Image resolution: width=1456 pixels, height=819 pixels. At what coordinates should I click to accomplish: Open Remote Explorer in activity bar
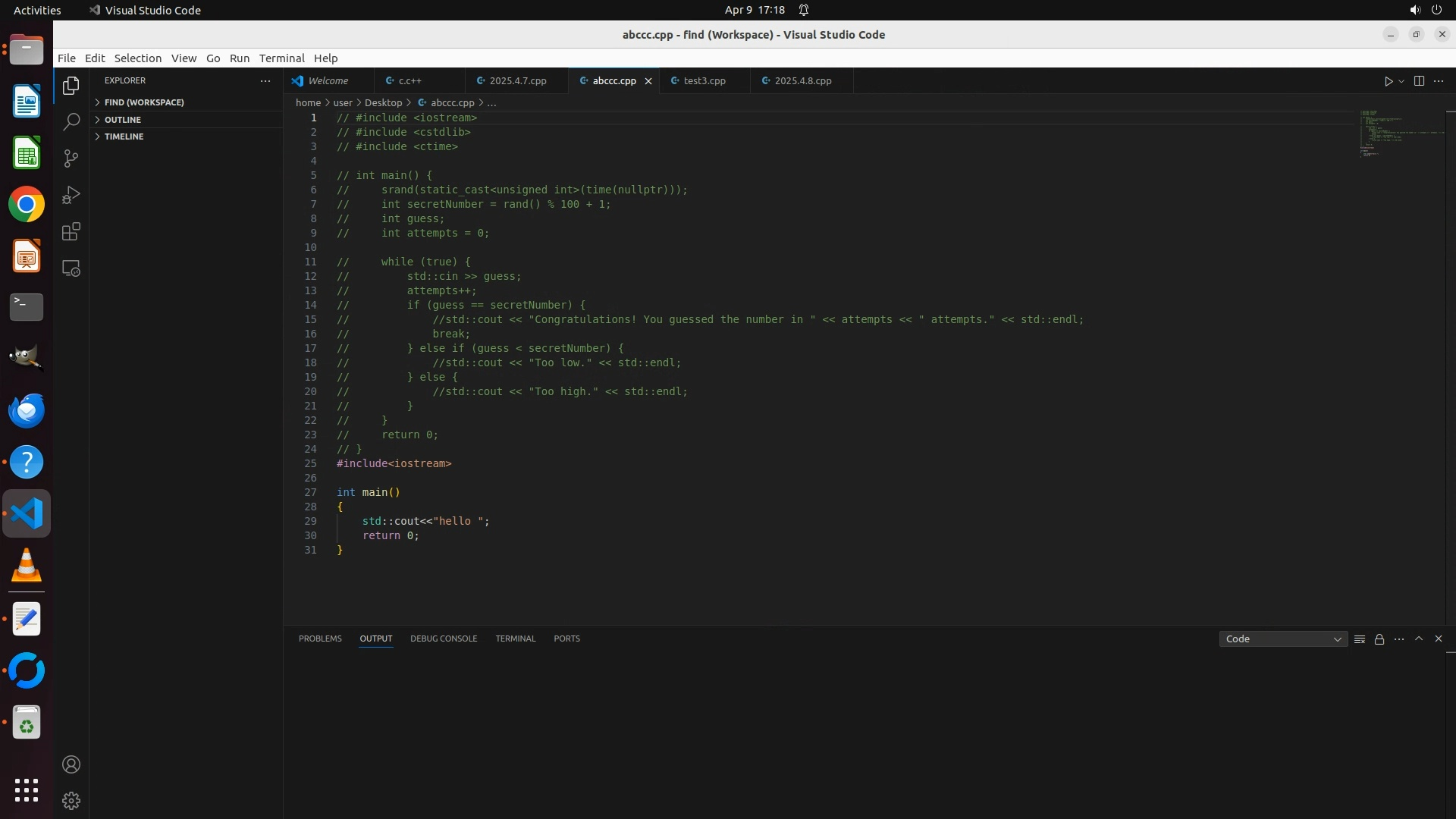(71, 269)
